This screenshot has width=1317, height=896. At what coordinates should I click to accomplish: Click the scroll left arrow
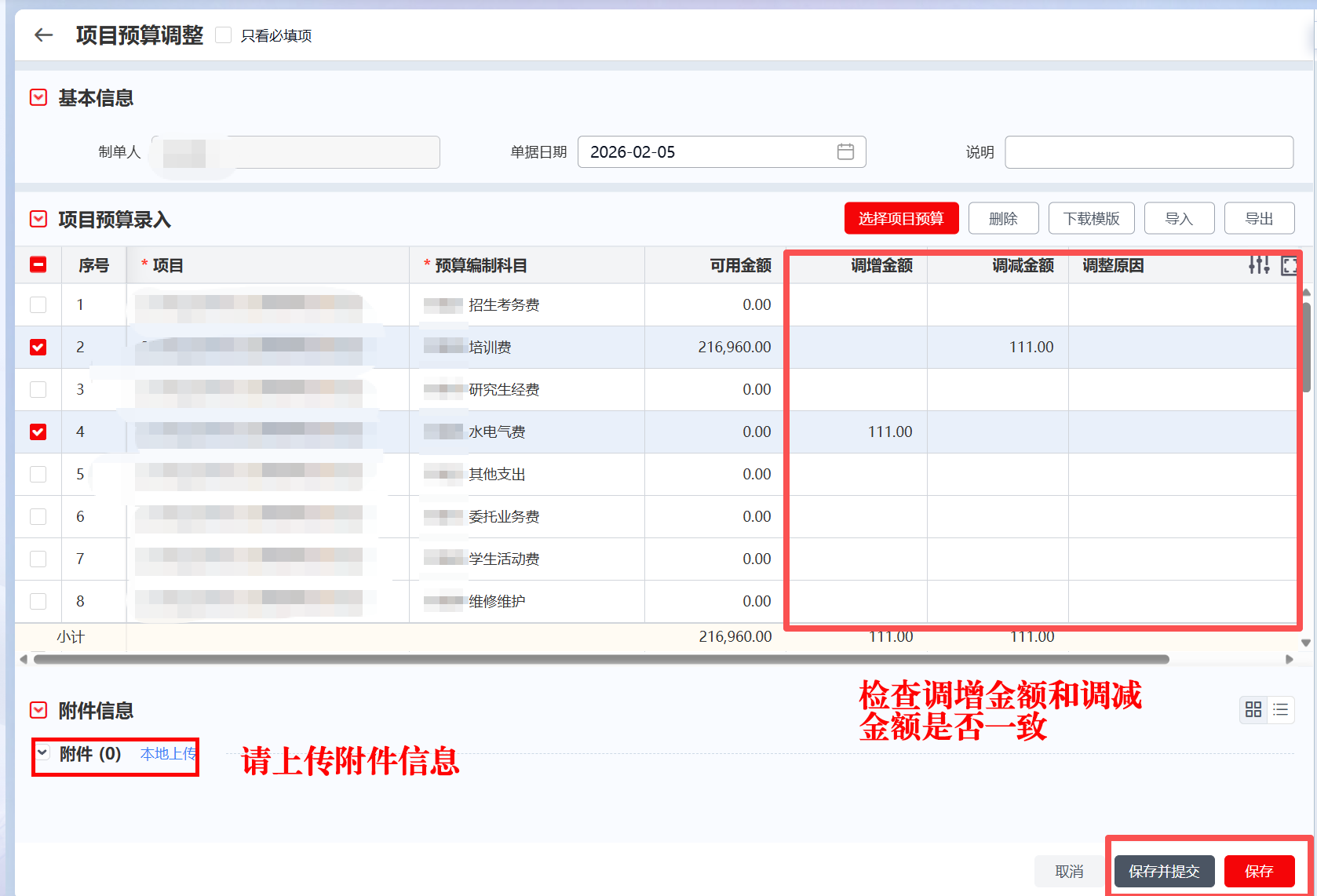click(x=24, y=660)
